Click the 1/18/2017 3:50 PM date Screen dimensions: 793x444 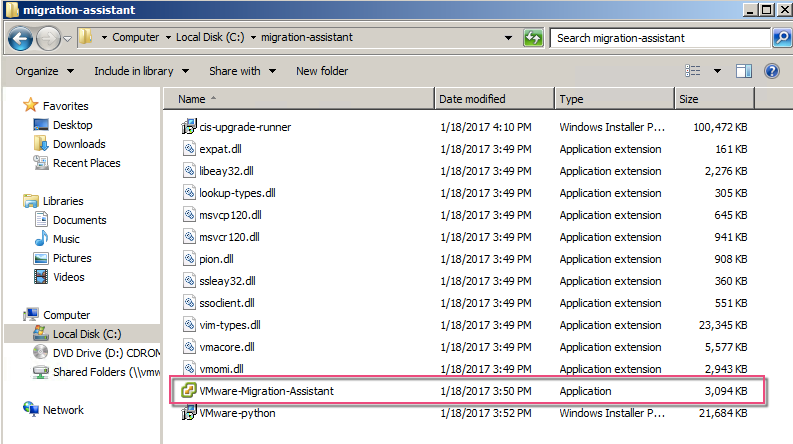pyautogui.click(x=486, y=391)
